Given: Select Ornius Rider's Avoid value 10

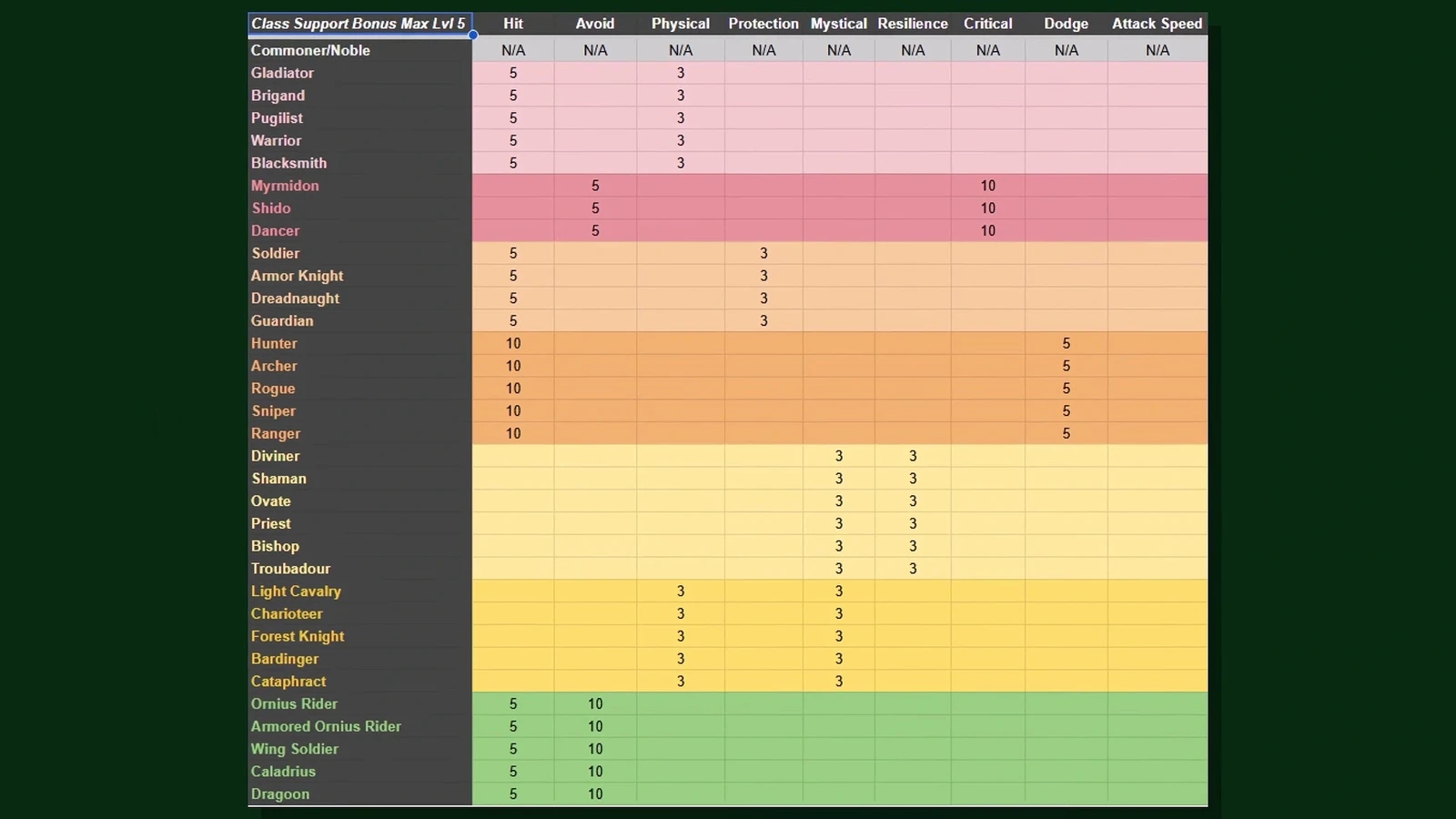Looking at the screenshot, I should [595, 704].
